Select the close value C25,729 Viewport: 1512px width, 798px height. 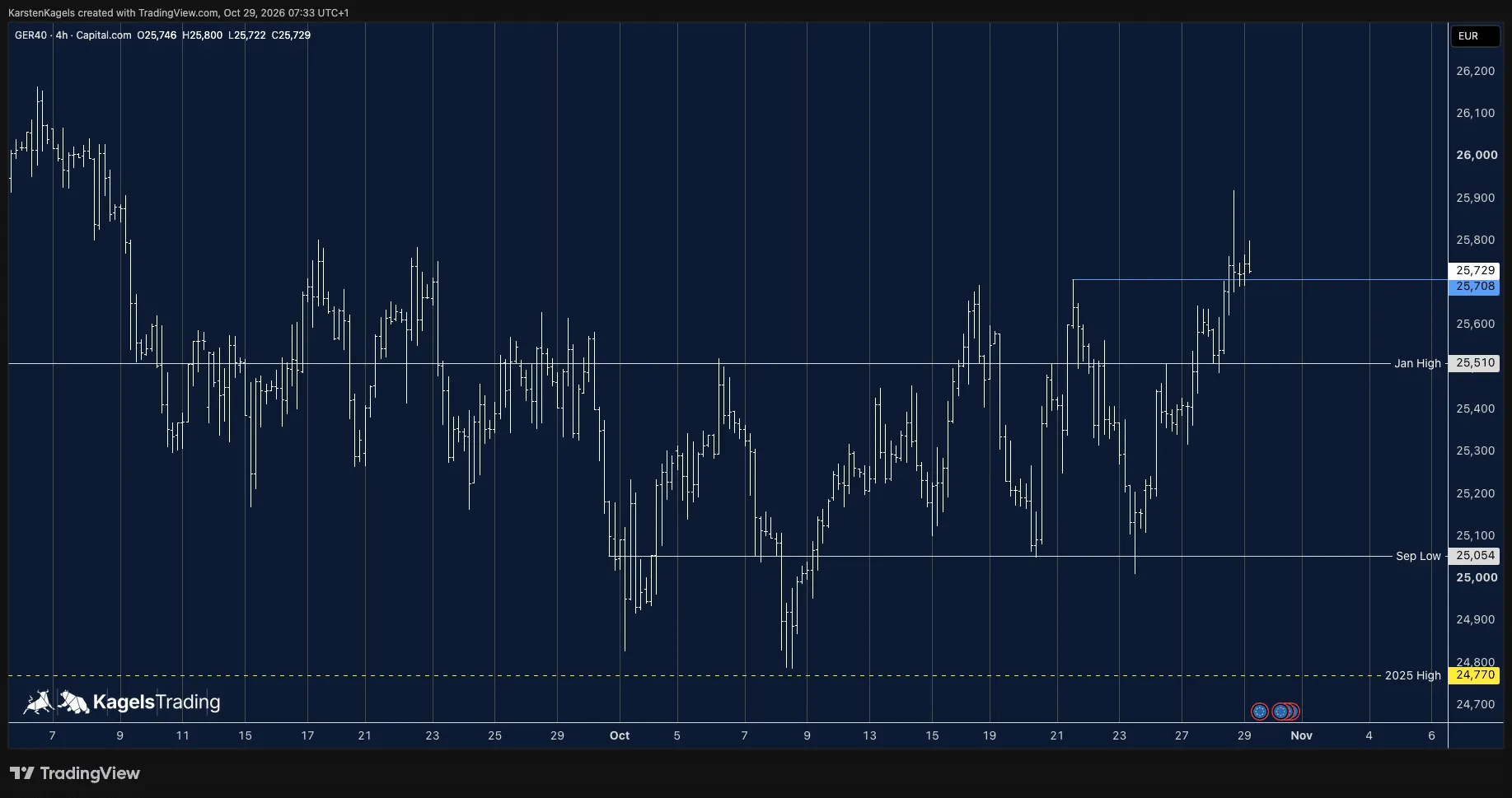(291, 35)
